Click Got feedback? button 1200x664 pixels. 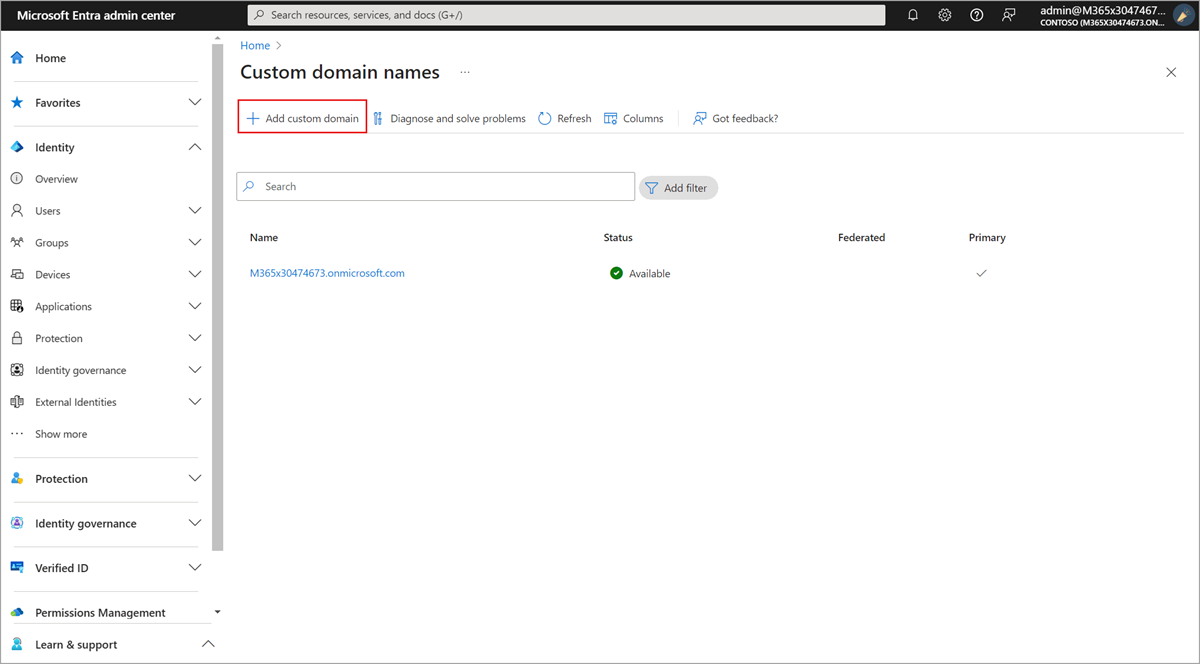pos(735,118)
